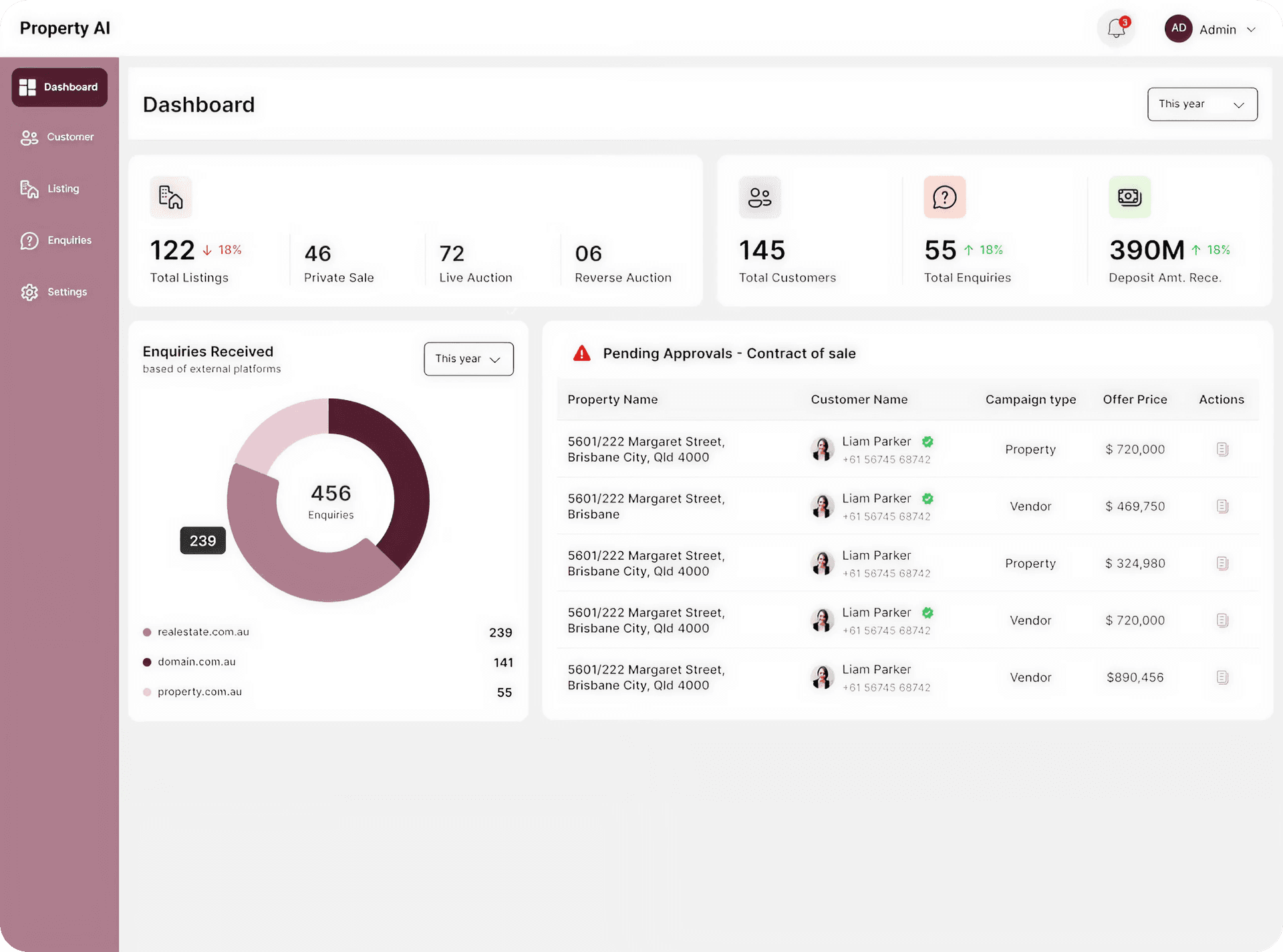Open document action for $890,456 offer
Viewport: 1283px width, 952px height.
tap(1222, 677)
